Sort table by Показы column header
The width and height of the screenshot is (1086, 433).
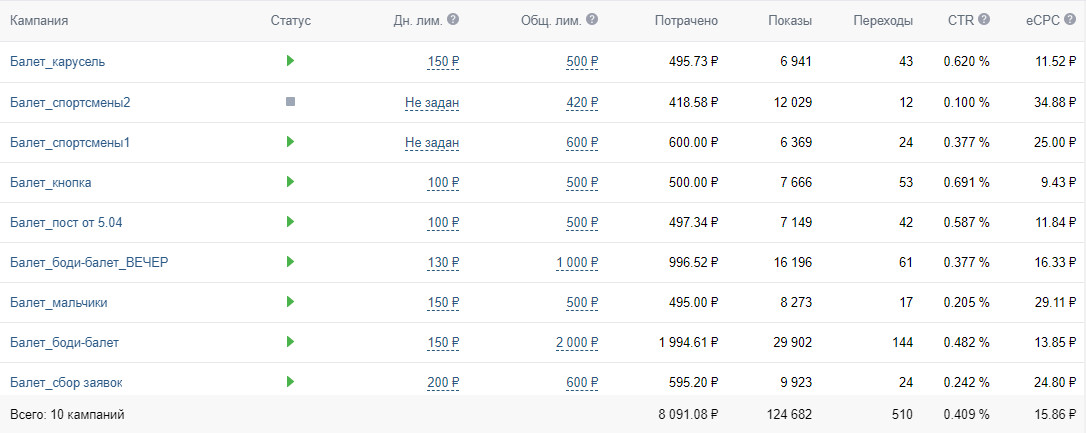coord(790,21)
